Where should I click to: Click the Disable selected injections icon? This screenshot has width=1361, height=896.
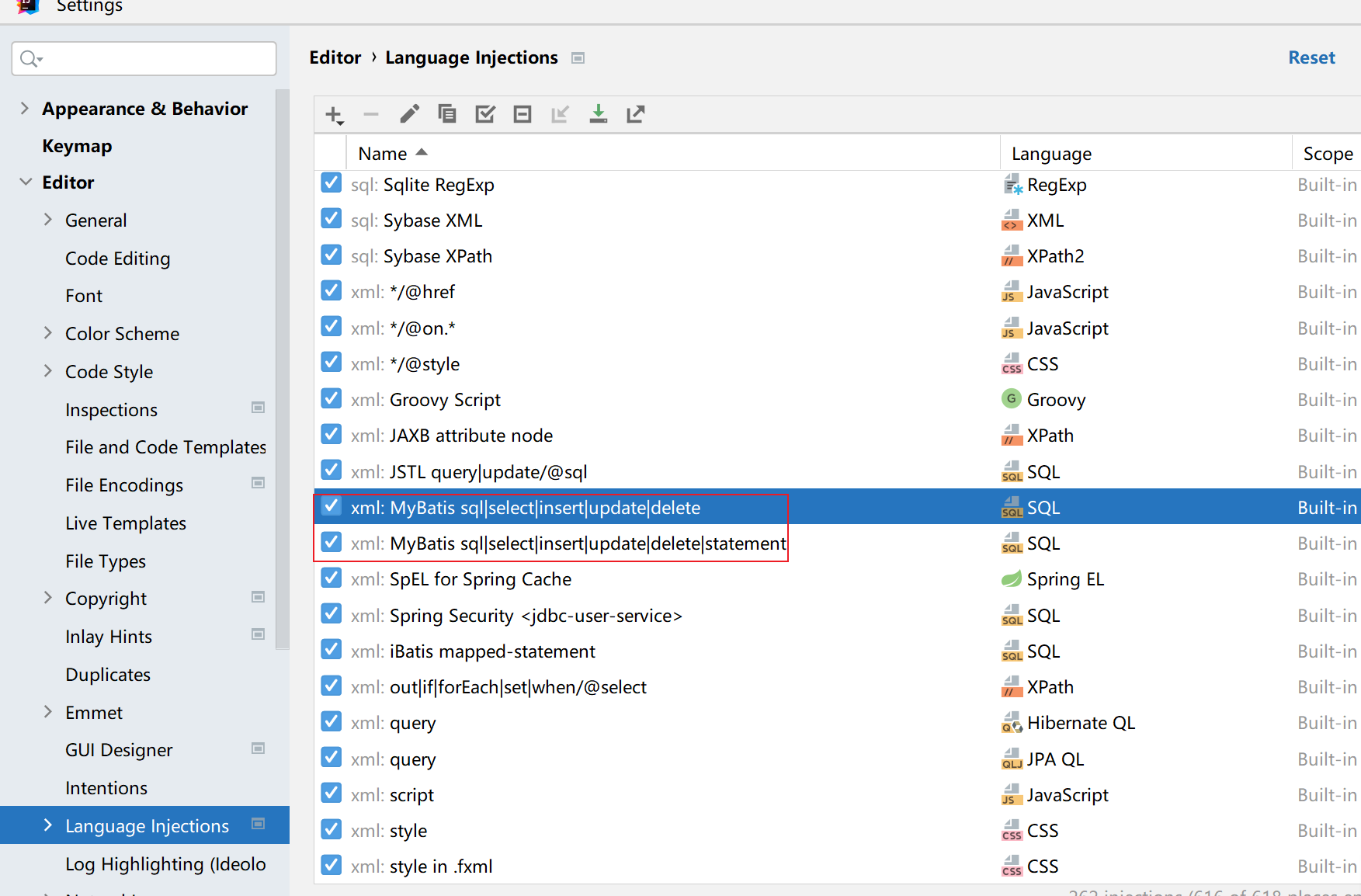(x=523, y=114)
